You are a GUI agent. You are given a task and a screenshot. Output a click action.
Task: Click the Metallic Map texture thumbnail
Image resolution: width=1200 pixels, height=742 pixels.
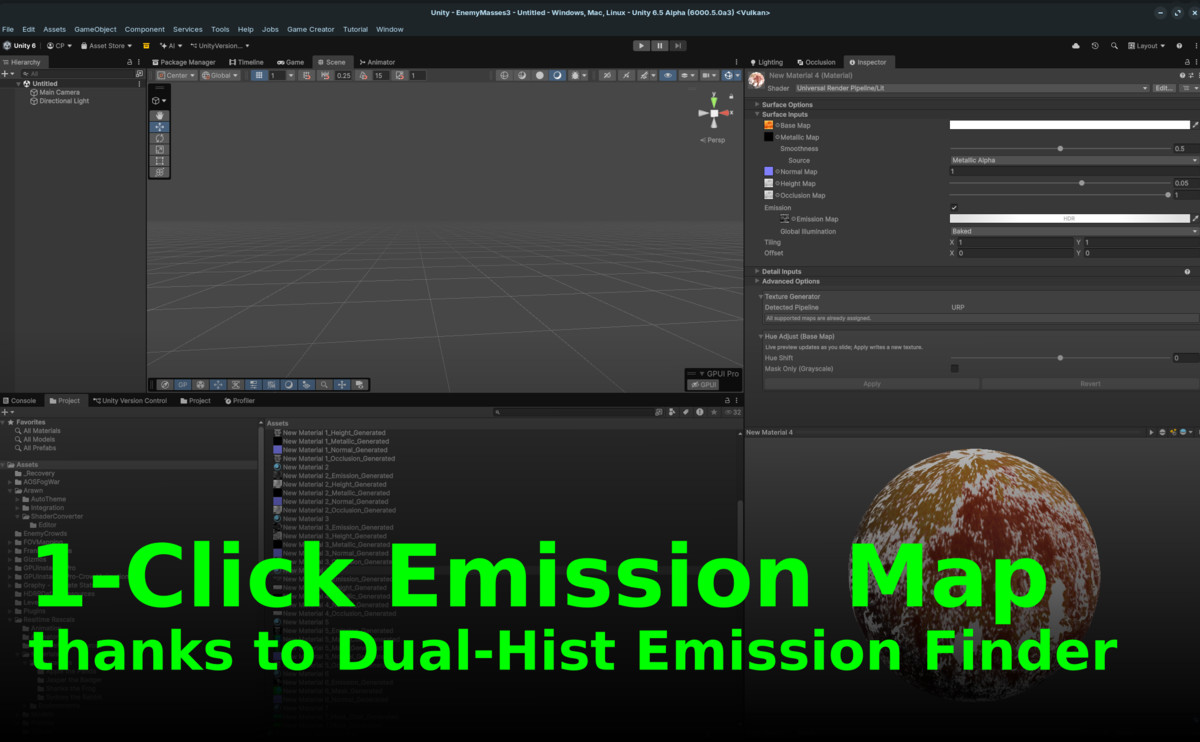(768, 137)
